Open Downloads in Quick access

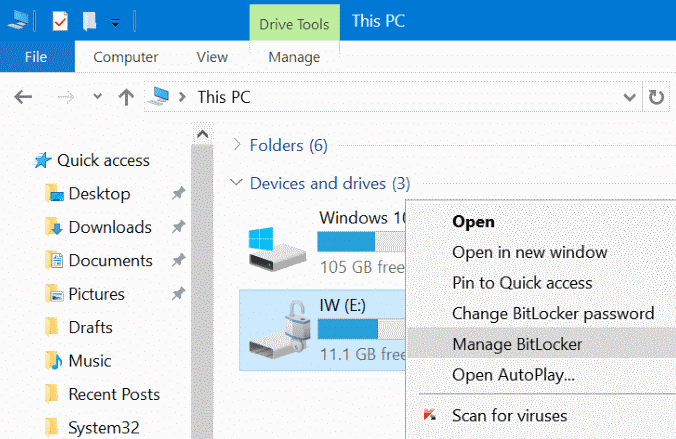[x=110, y=227]
